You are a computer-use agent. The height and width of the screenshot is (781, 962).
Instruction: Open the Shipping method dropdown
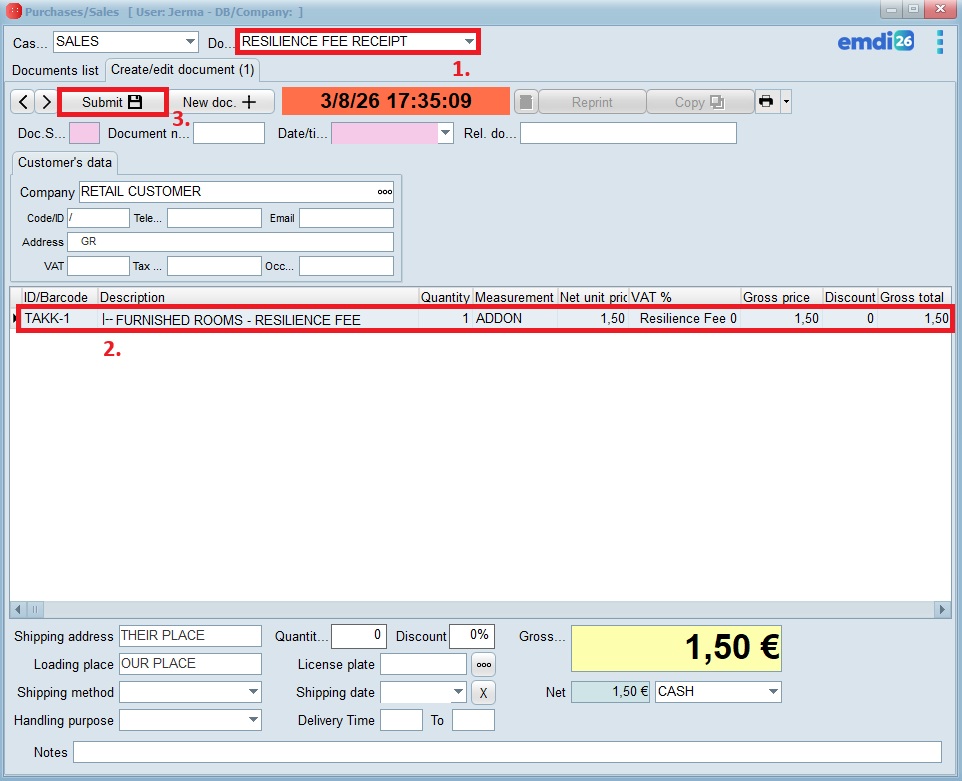pos(253,692)
